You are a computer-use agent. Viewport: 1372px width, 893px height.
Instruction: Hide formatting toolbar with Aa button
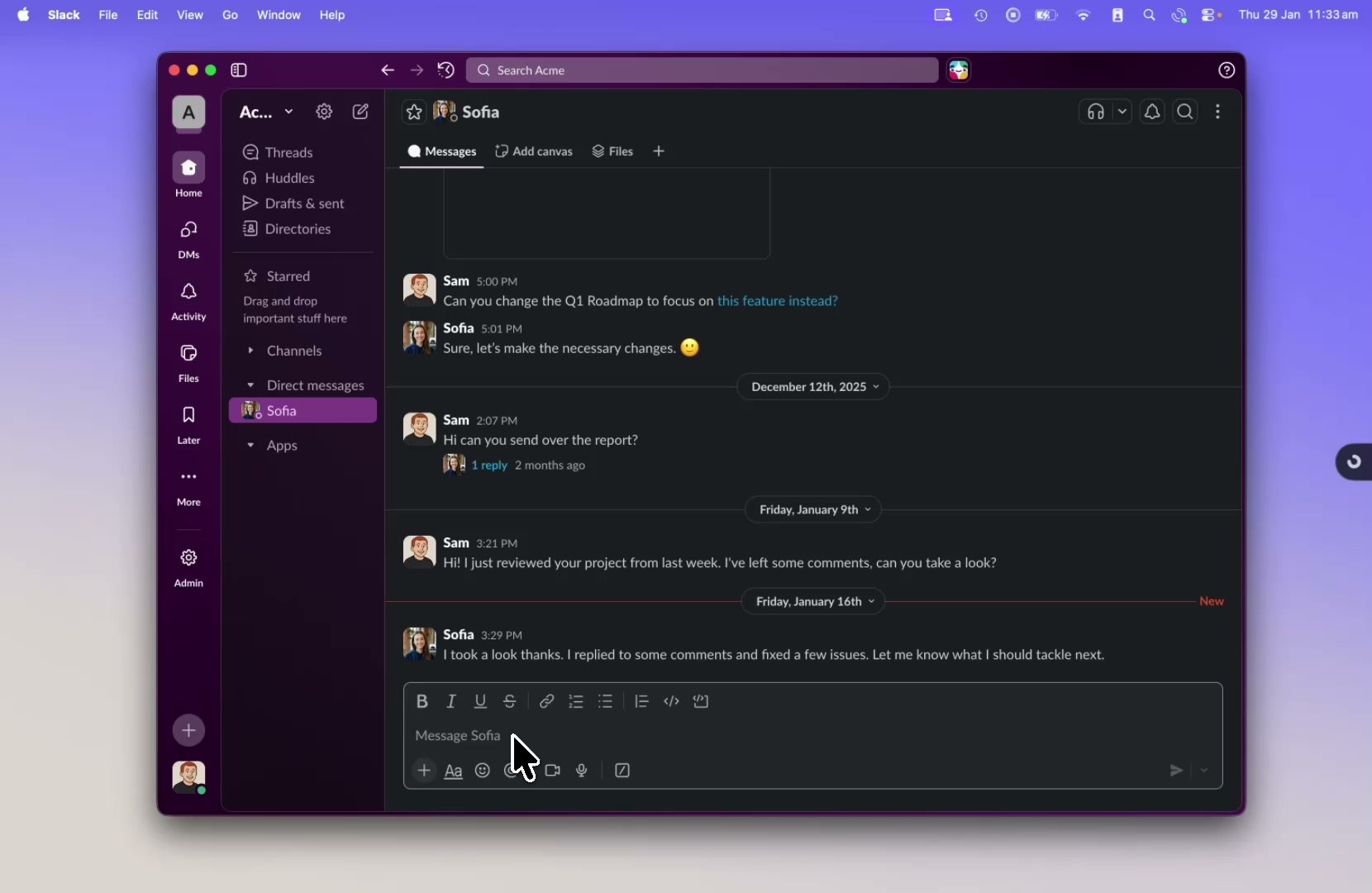coord(454,771)
